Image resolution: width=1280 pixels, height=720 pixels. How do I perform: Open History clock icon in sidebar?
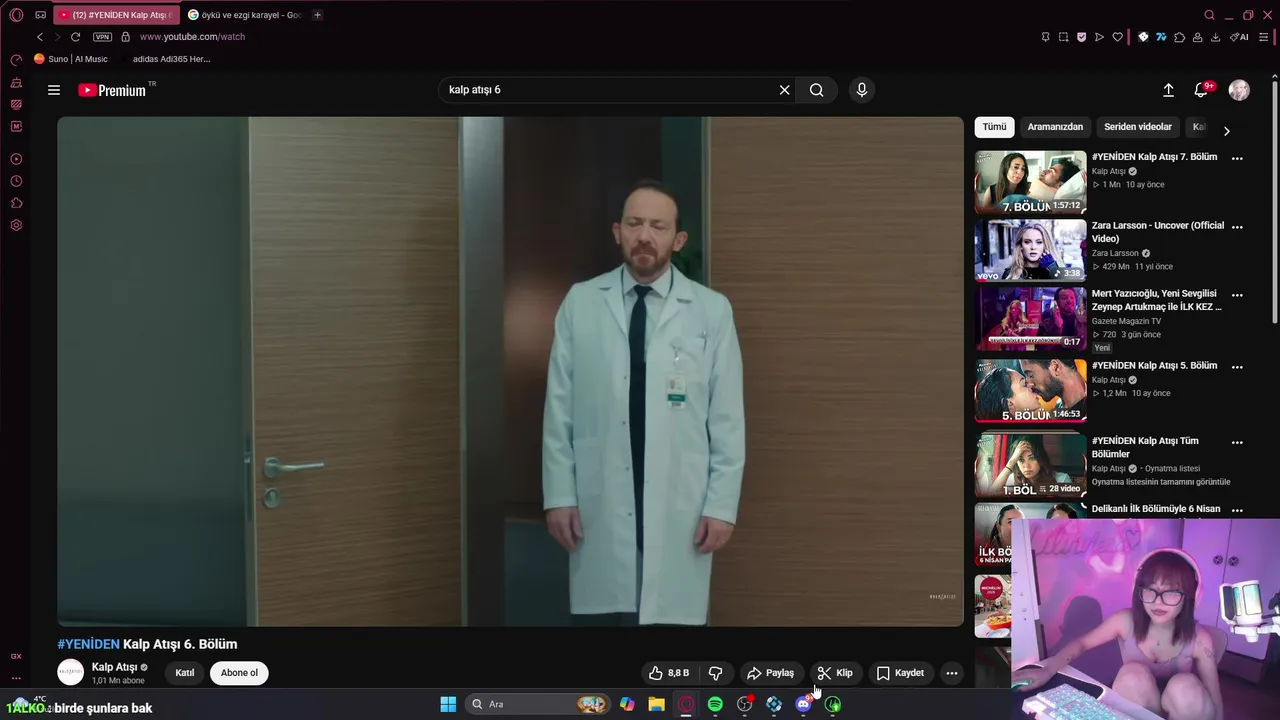tap(16, 181)
